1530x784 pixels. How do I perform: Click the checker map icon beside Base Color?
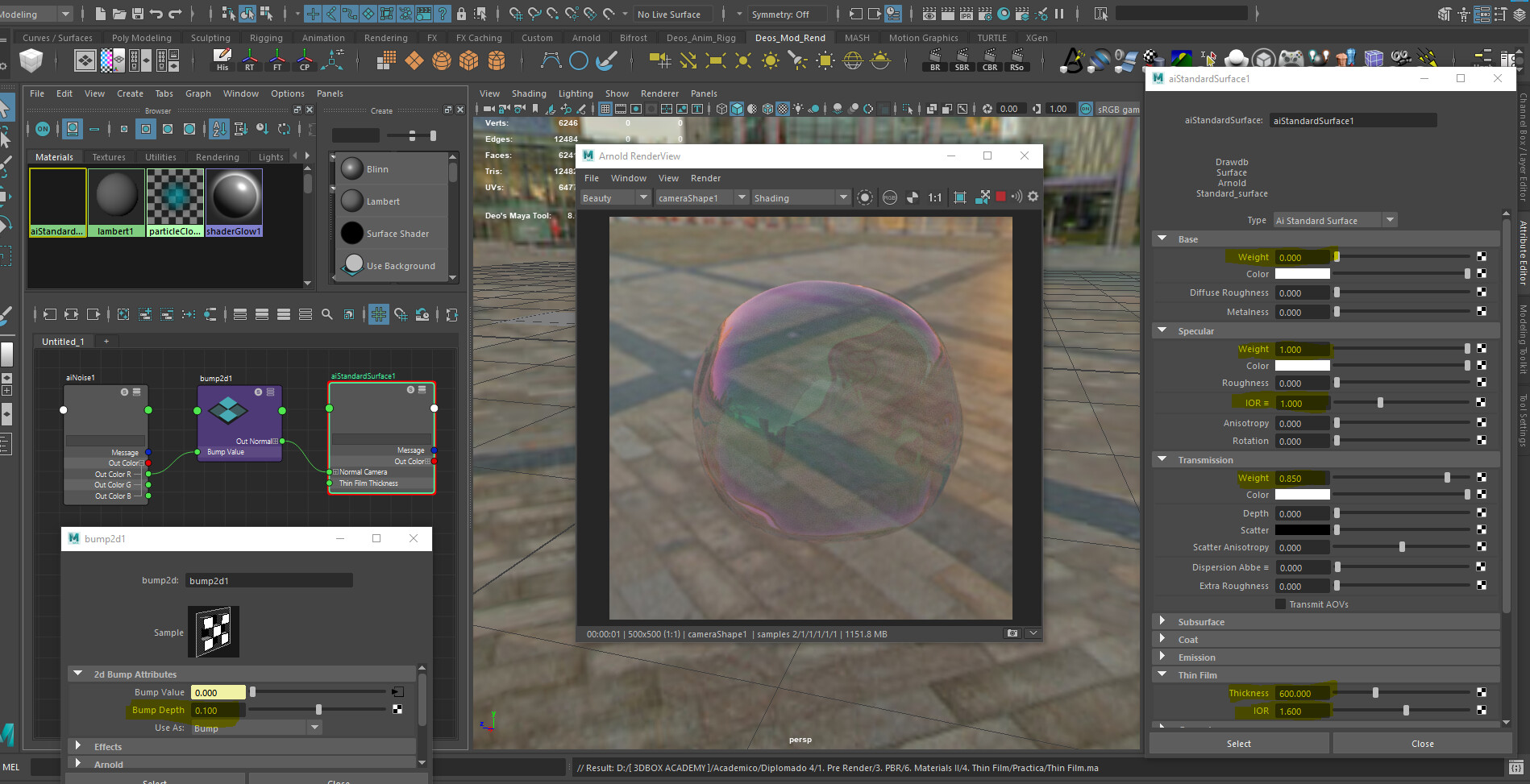pos(1482,274)
